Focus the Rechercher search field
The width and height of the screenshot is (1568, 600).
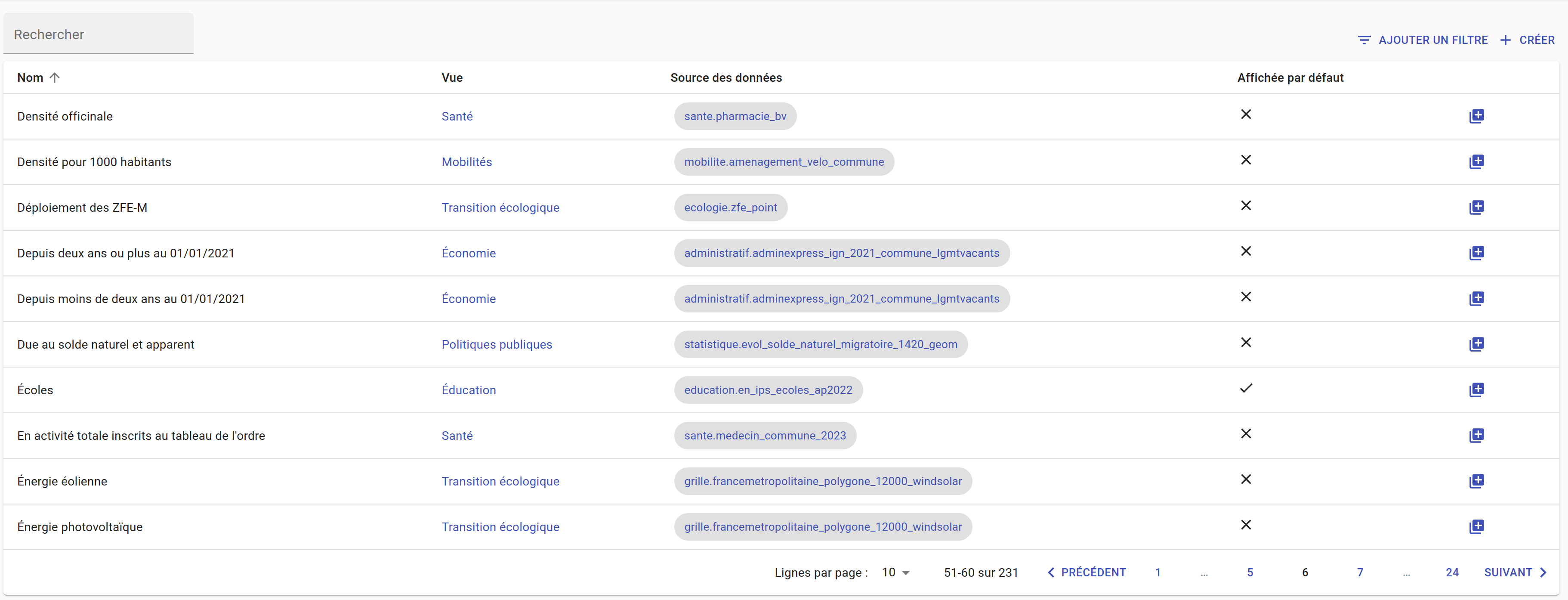tap(99, 34)
